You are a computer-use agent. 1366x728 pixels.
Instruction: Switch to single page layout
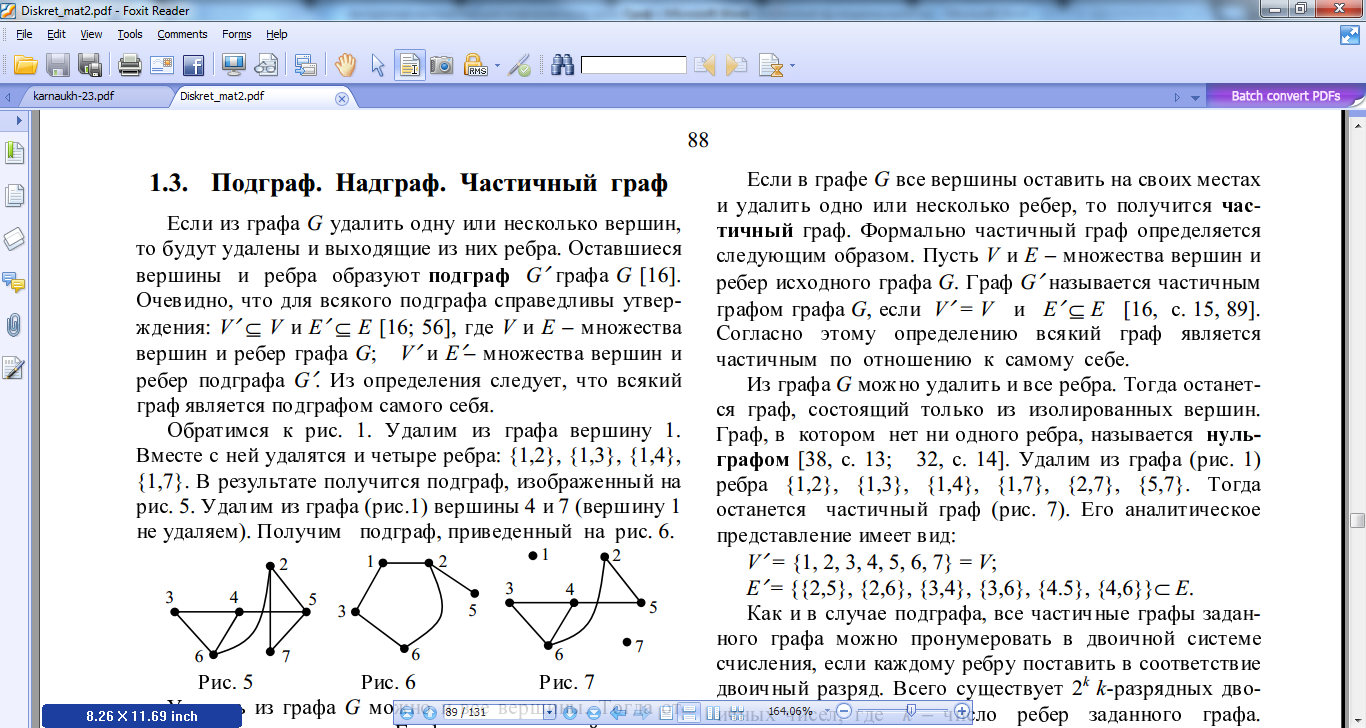(665, 712)
